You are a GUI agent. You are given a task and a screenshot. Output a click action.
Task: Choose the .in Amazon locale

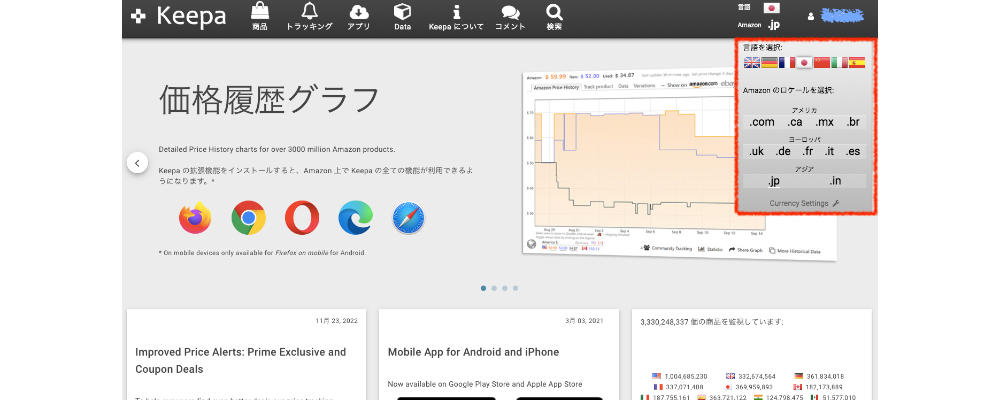pyautogui.click(x=835, y=181)
